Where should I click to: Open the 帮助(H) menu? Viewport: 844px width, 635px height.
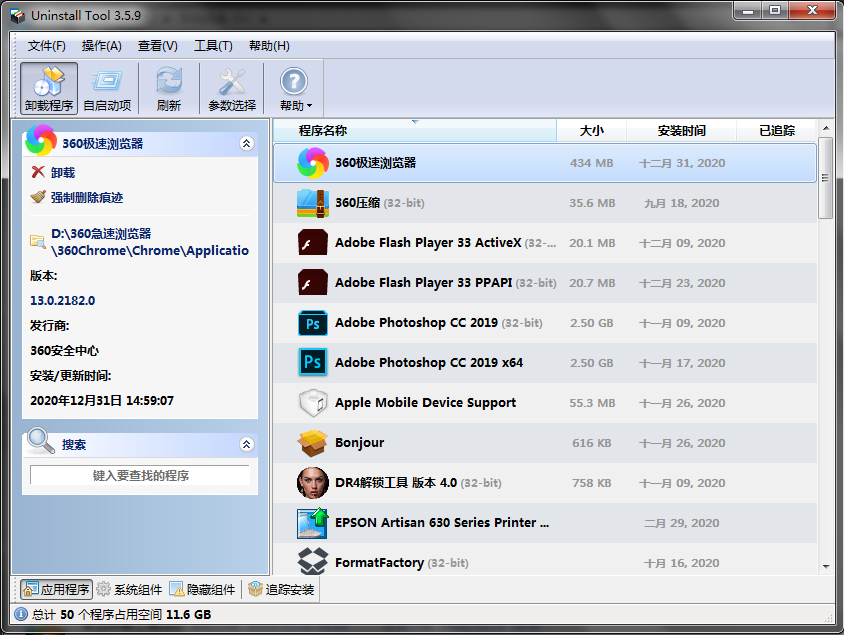pos(269,46)
